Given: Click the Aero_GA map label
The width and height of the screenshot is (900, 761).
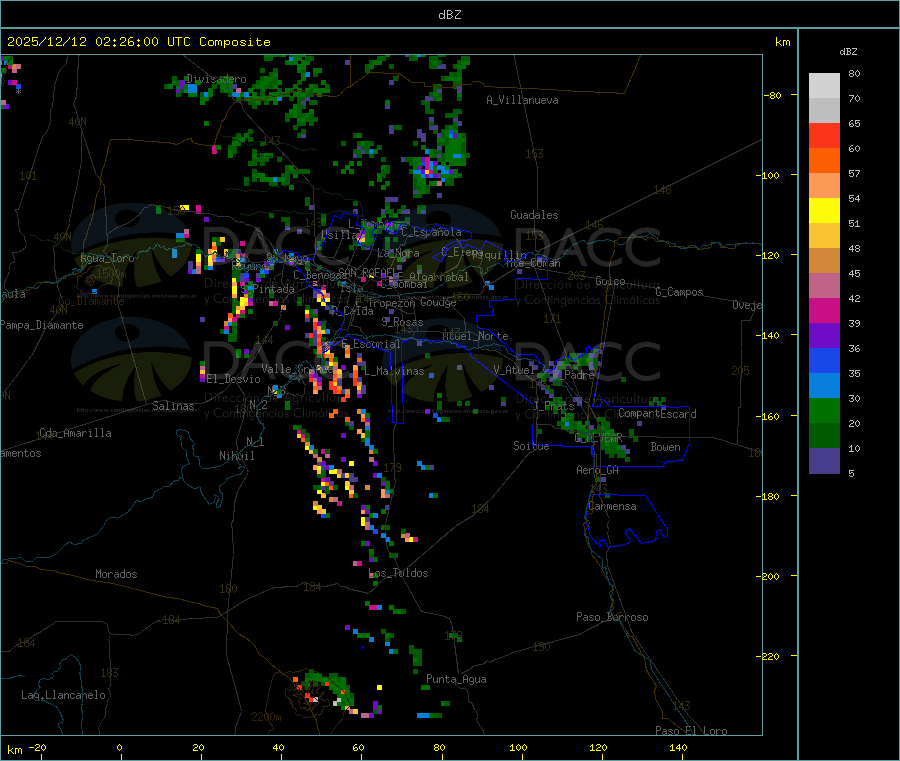Looking at the screenshot, I should [x=598, y=470].
